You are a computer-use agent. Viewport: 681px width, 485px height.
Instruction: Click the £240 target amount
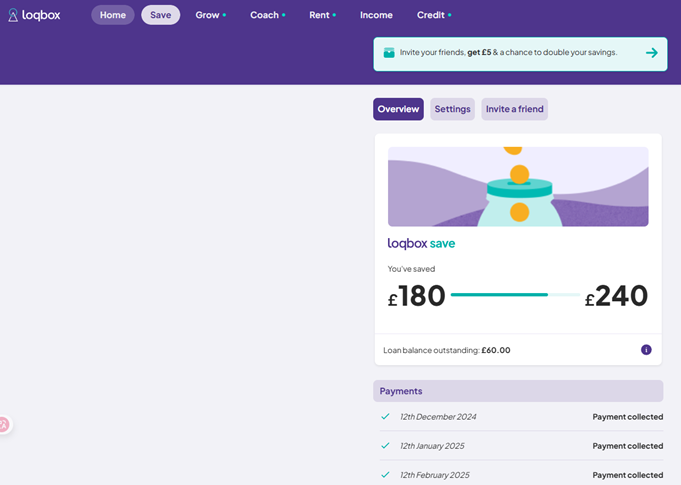(616, 296)
